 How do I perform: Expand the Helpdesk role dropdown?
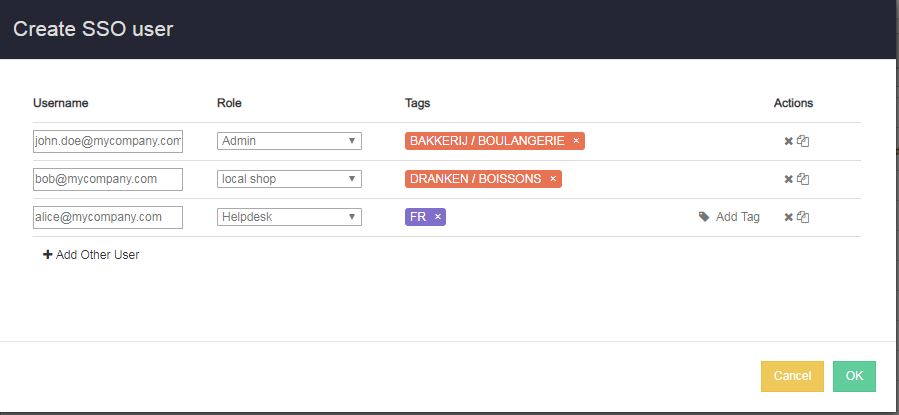tap(289, 217)
